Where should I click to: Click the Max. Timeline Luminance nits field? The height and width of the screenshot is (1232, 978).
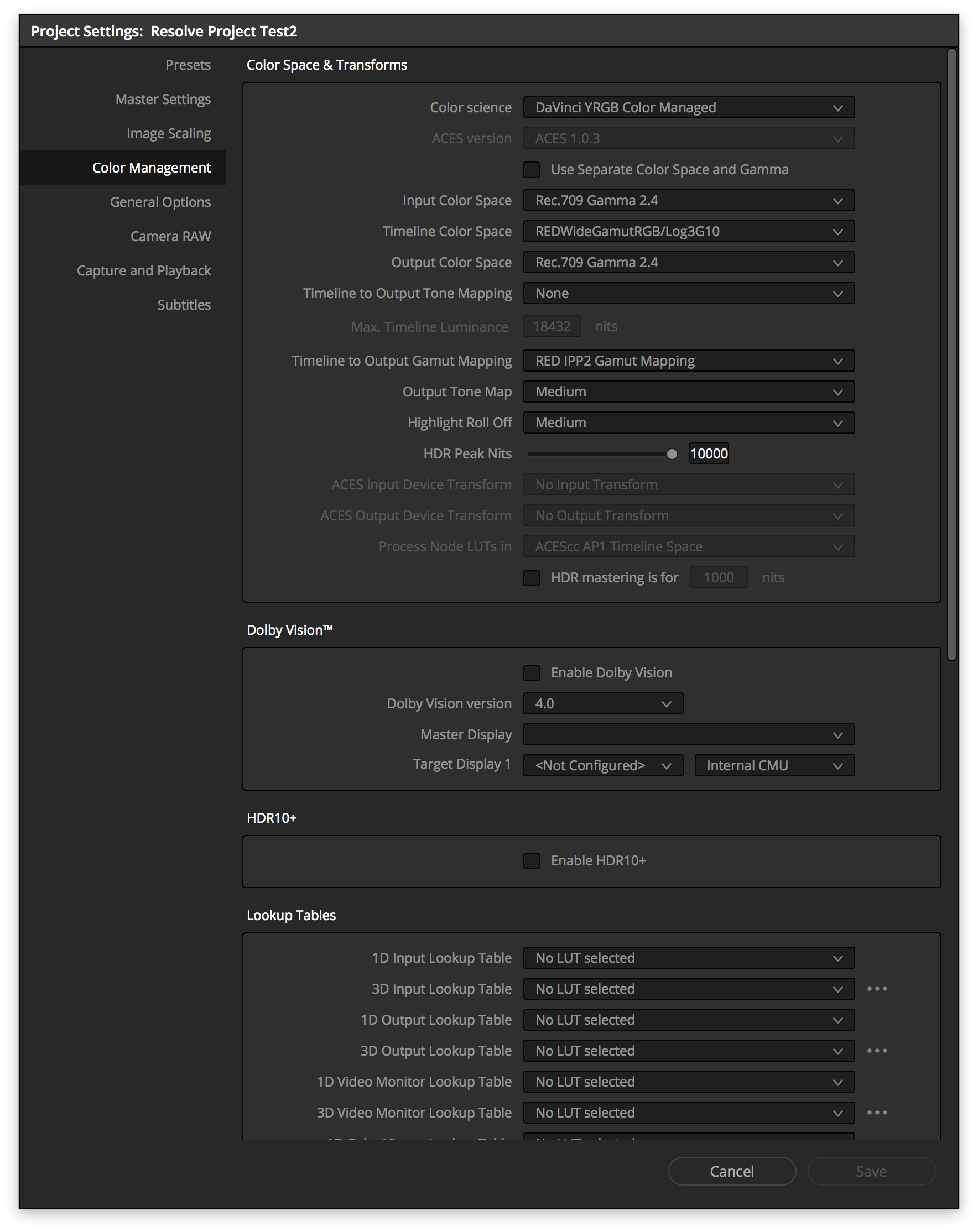(x=552, y=326)
